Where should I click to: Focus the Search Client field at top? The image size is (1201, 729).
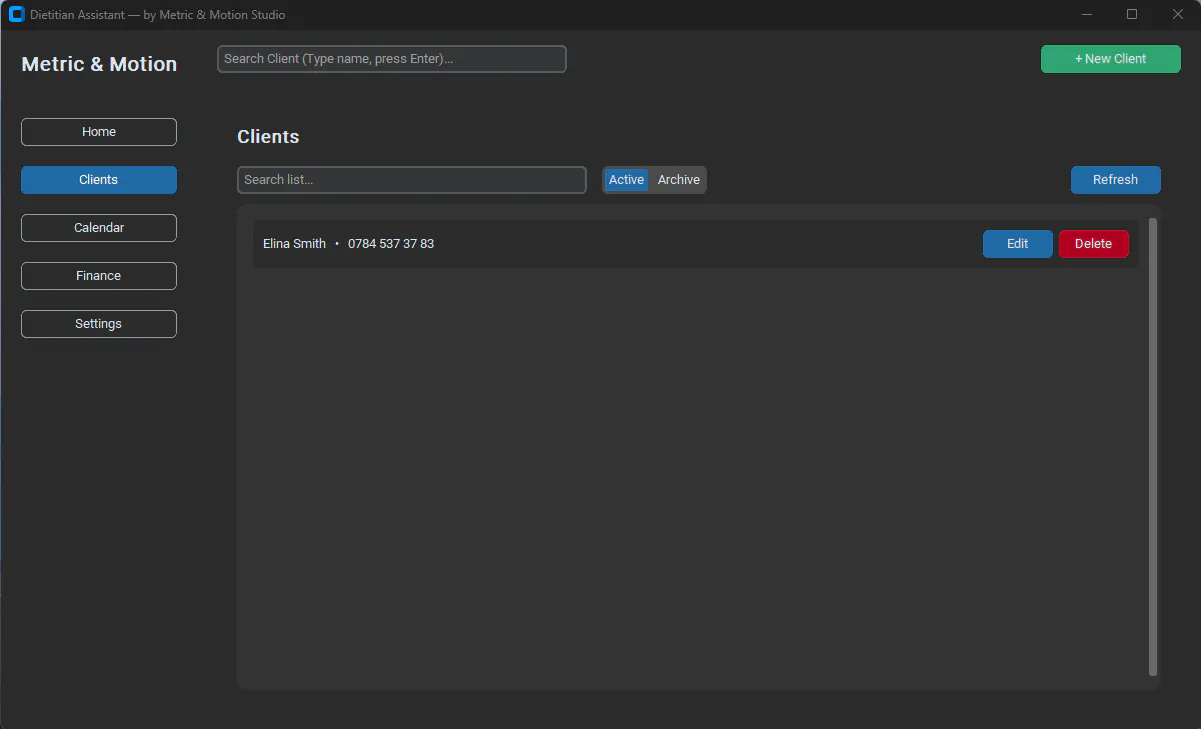tap(392, 59)
